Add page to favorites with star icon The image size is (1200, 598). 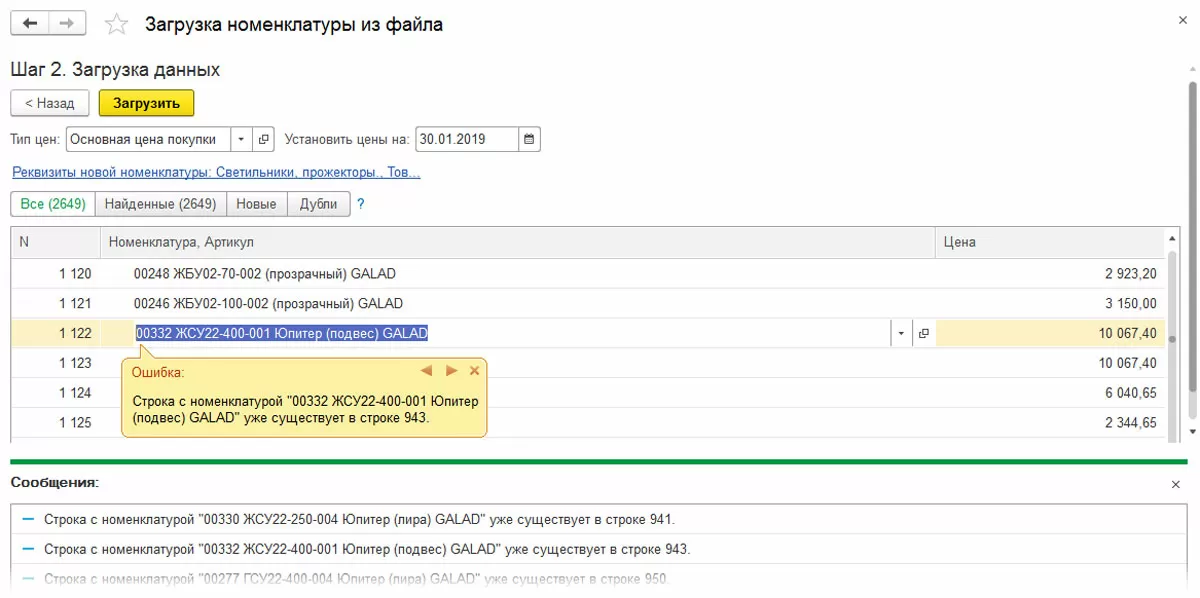[x=117, y=24]
